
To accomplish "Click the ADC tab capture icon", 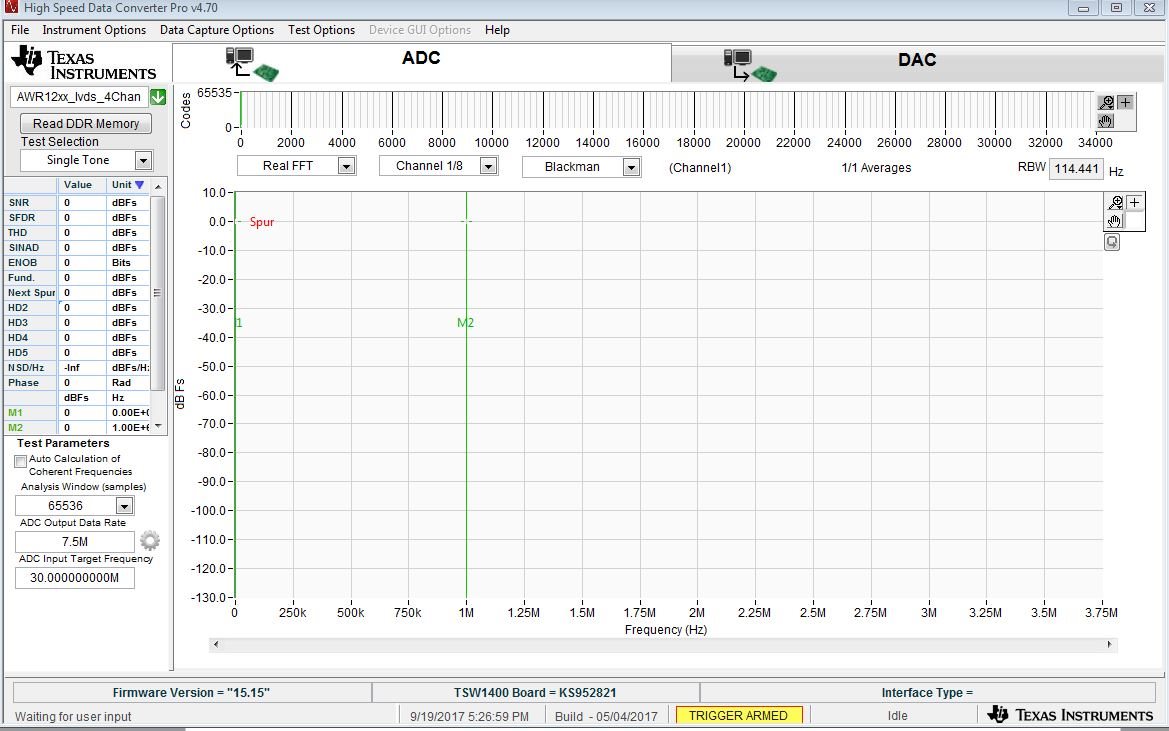I will pos(252,64).
